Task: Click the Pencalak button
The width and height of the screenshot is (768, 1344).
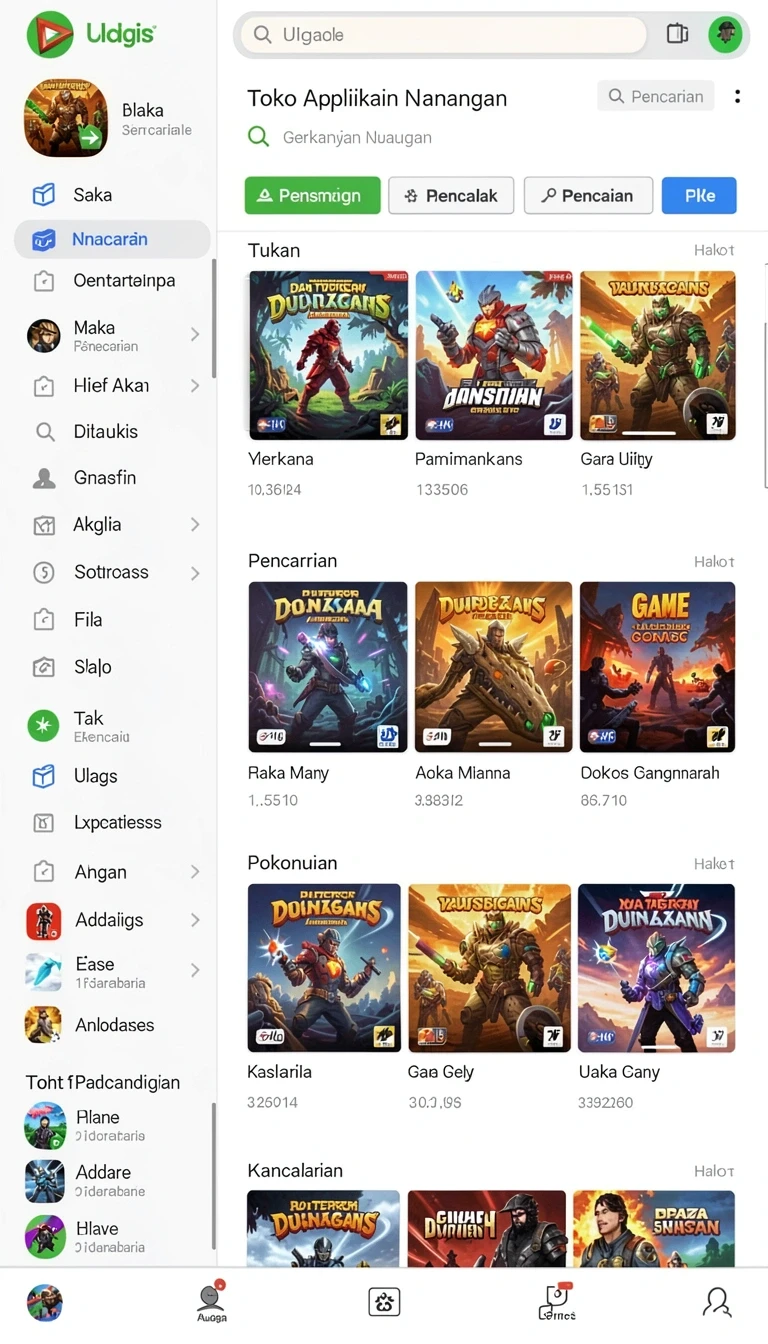Action: 451,196
